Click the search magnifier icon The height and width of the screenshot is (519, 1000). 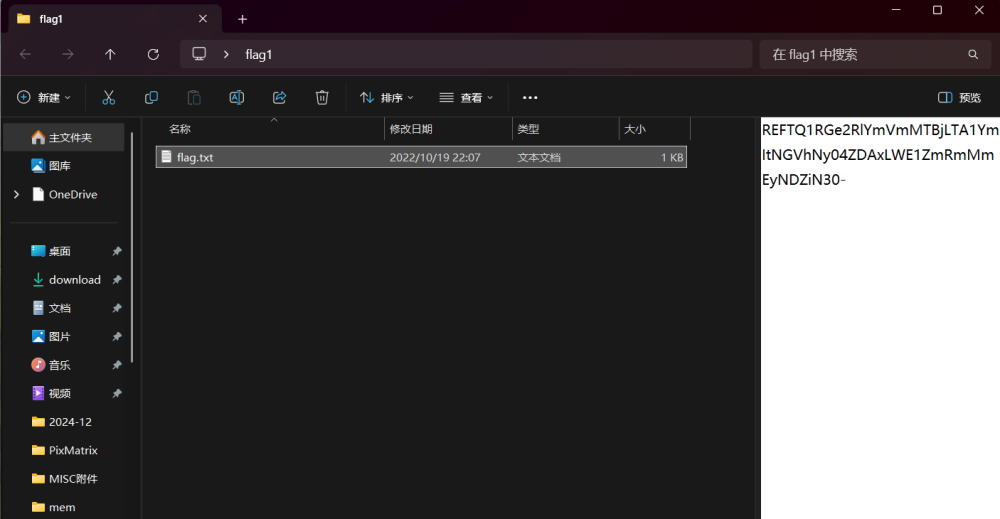[x=973, y=55]
